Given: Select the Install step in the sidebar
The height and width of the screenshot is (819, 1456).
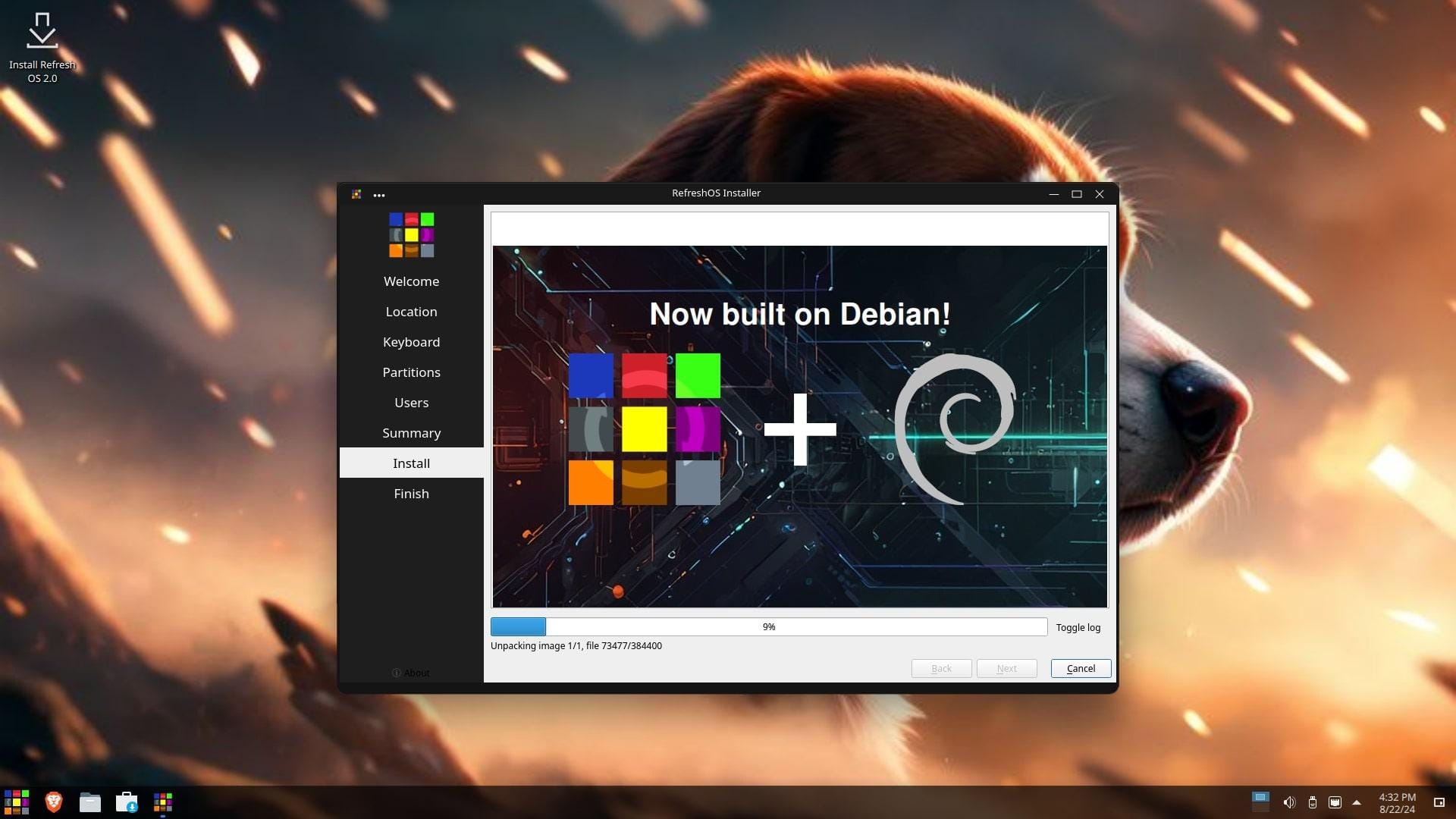Looking at the screenshot, I should click(x=411, y=463).
